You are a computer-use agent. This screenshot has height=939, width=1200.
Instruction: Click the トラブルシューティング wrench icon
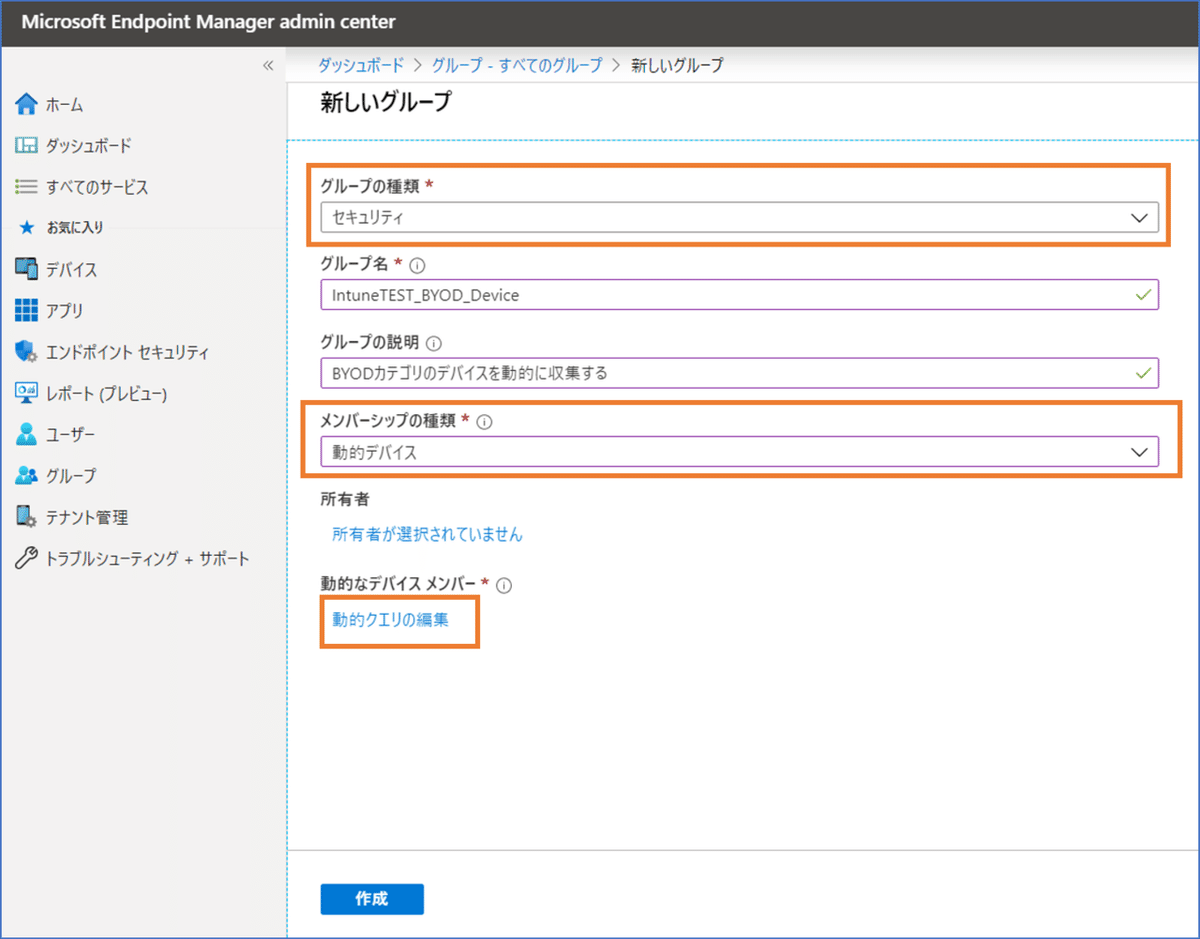[27, 559]
